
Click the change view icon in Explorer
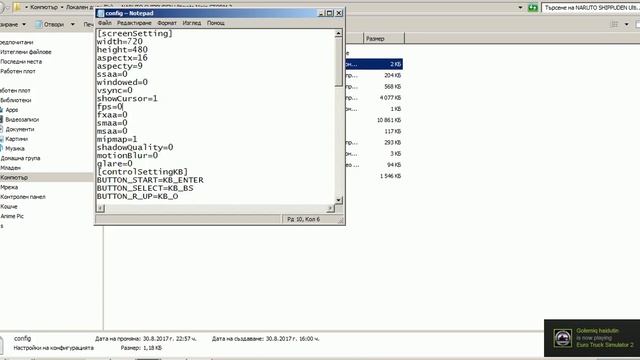[614, 24]
